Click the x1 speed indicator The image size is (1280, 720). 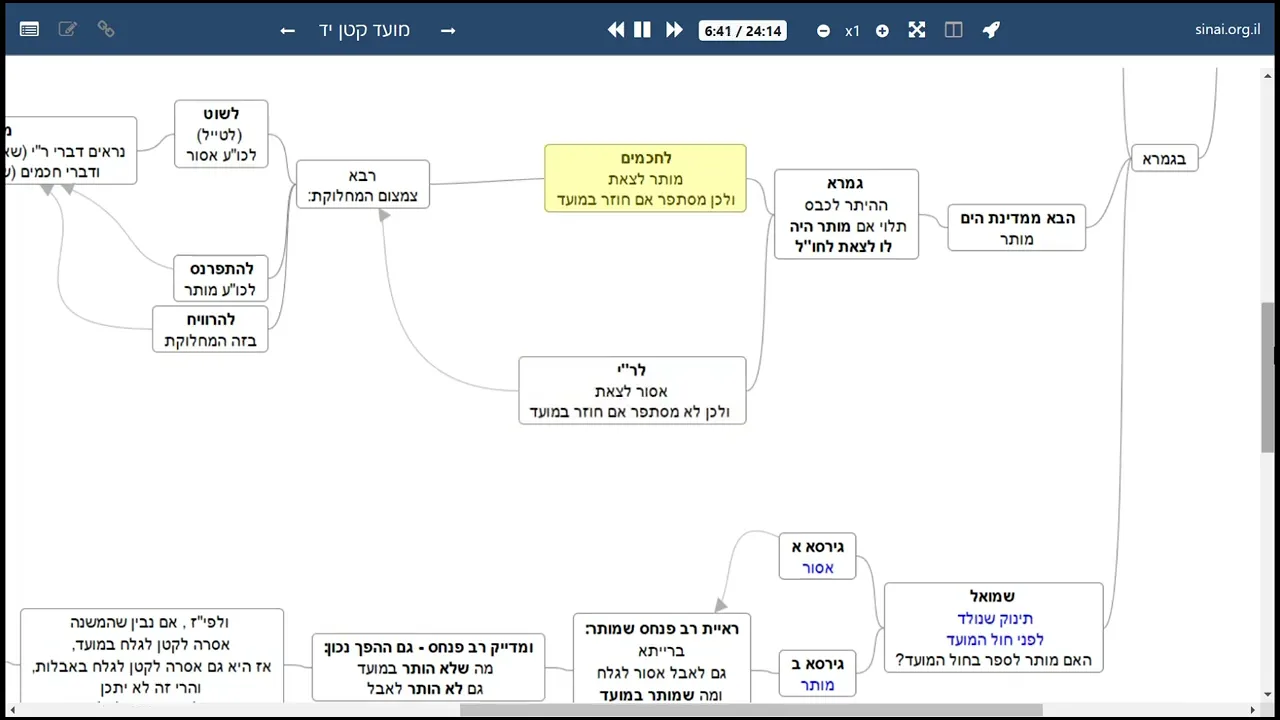852,31
